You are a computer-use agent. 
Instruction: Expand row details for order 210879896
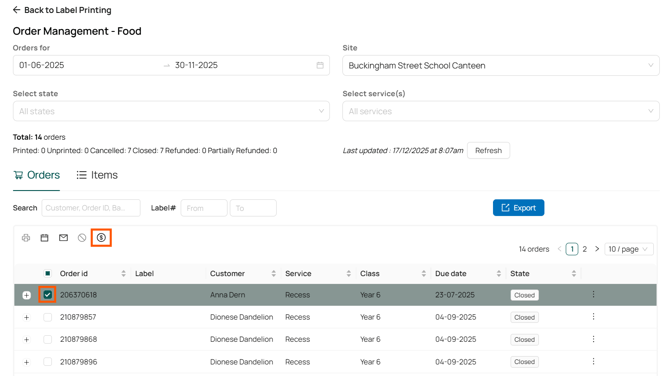pos(26,362)
